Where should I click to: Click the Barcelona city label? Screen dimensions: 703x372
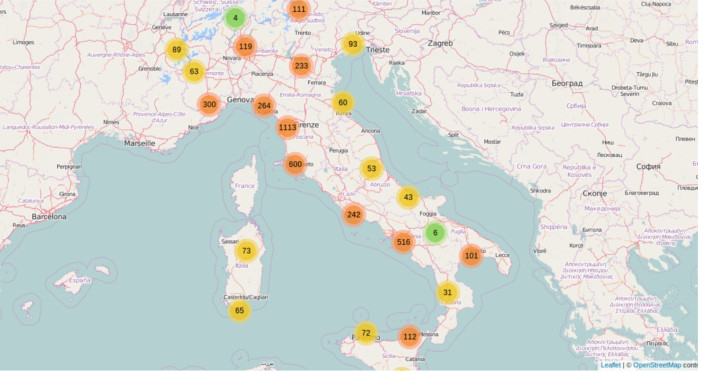[x=49, y=216]
